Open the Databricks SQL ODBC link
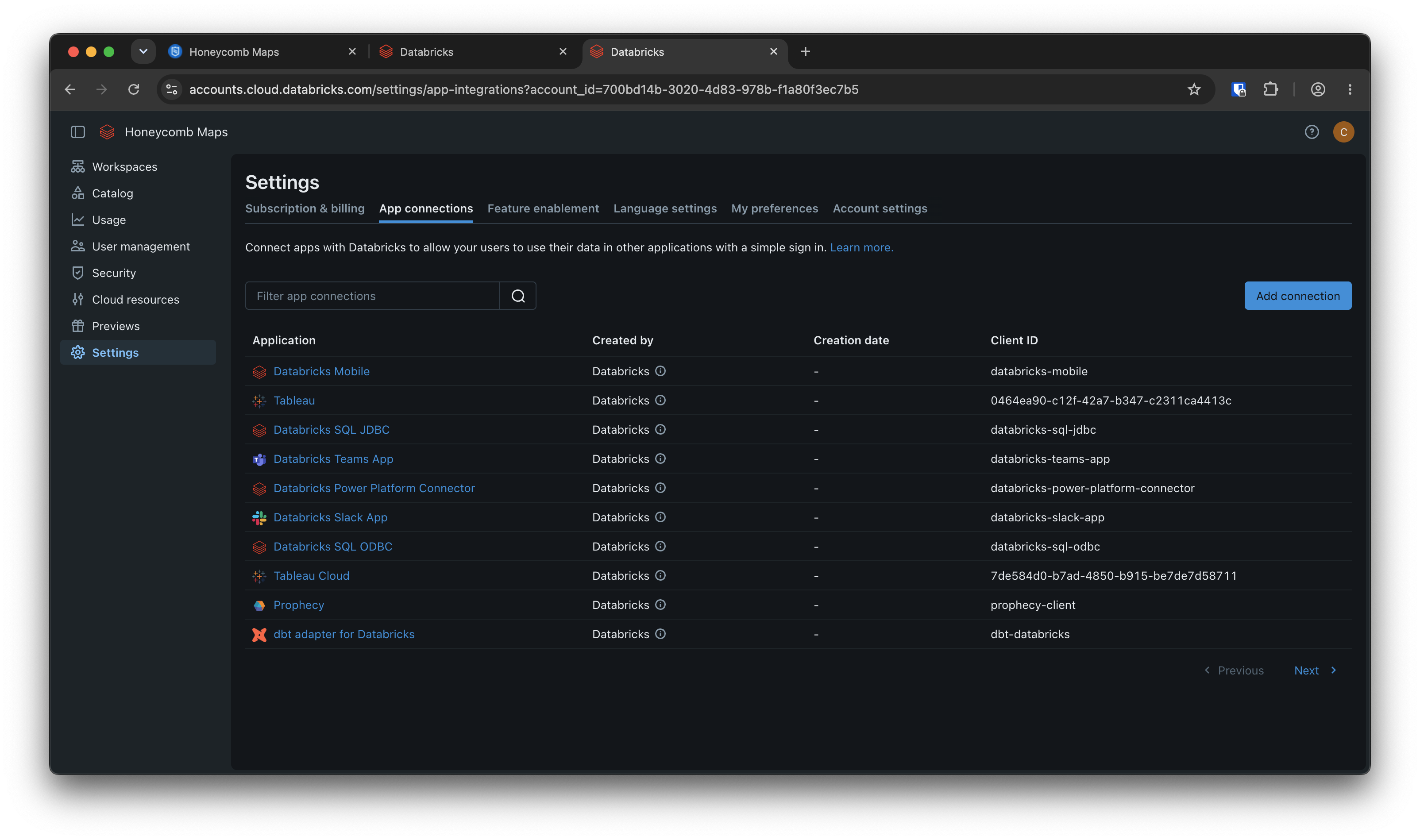 (x=332, y=546)
